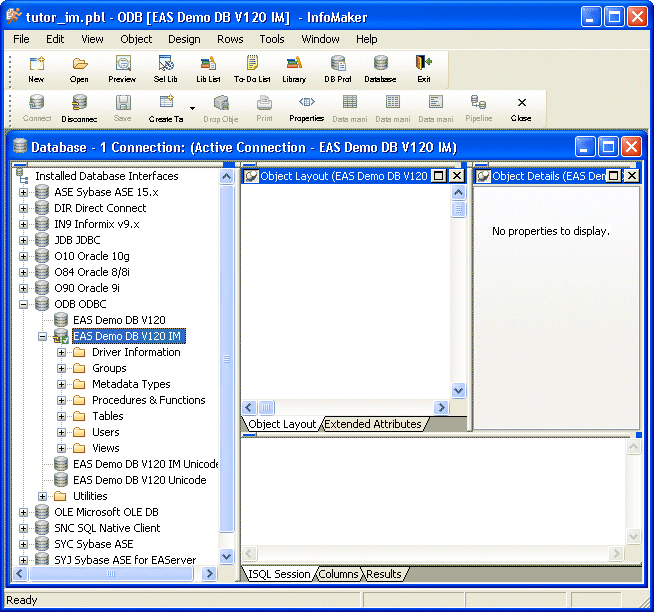Switch to the Results tab
This screenshot has width=654, height=612.
pos(384,574)
